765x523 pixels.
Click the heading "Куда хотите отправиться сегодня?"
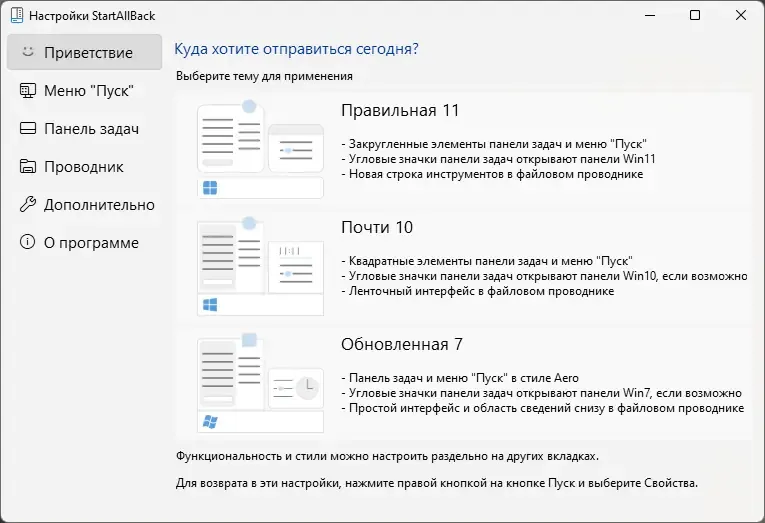click(297, 49)
